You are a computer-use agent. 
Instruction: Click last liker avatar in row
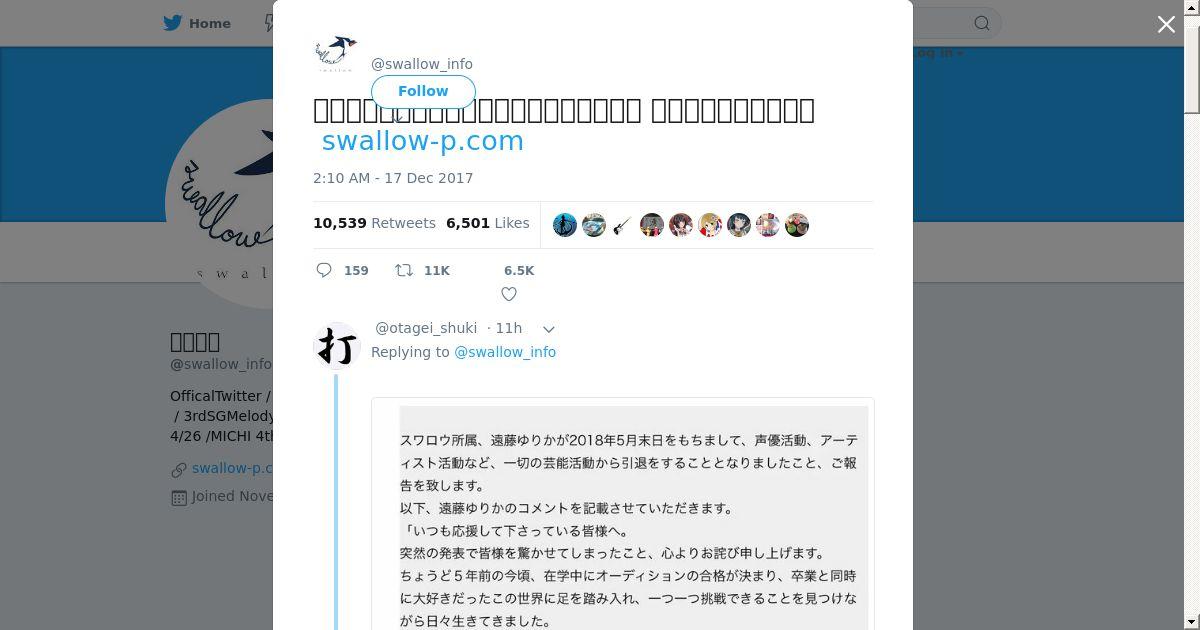pyautogui.click(x=796, y=225)
